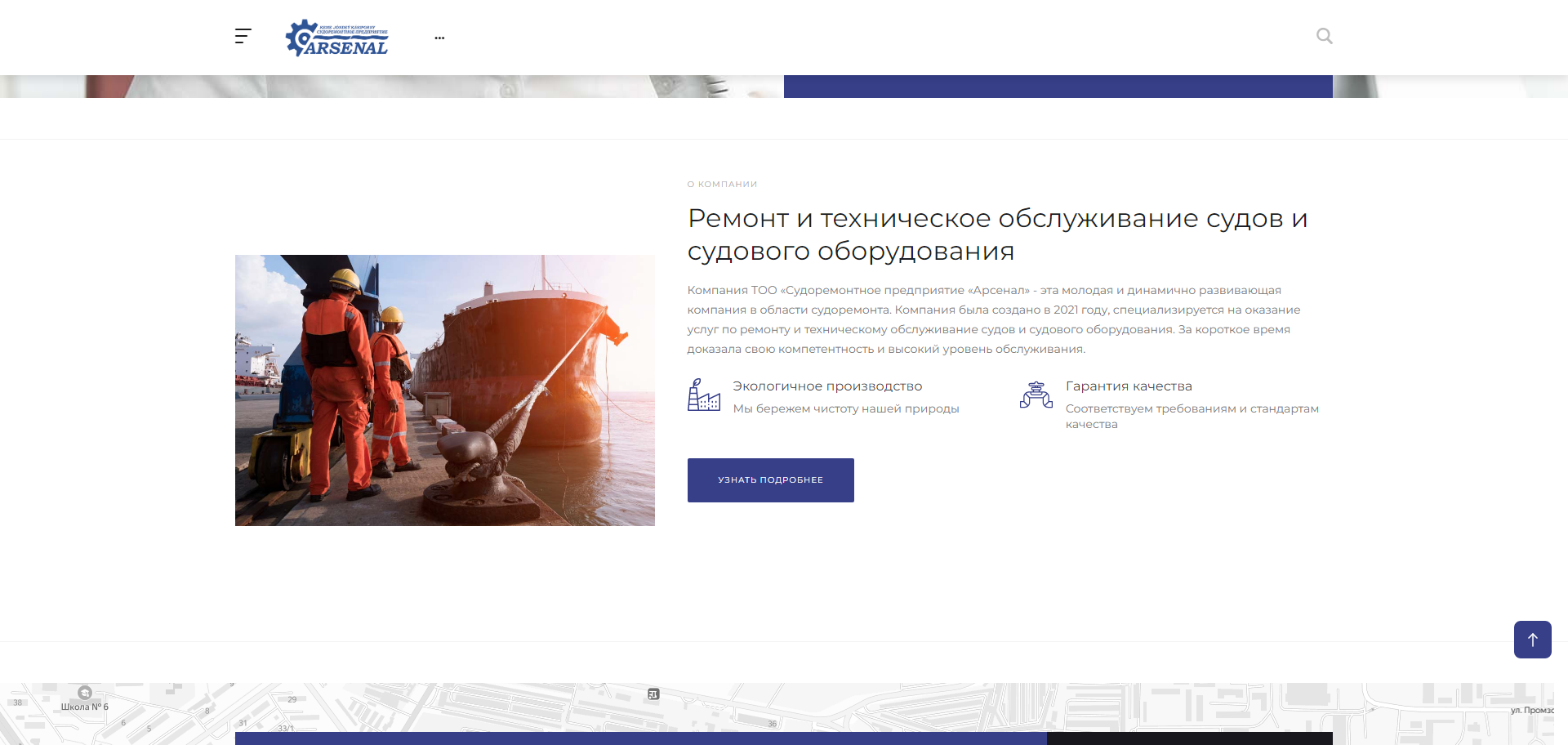Click the company description paragraph

pyautogui.click(x=993, y=319)
